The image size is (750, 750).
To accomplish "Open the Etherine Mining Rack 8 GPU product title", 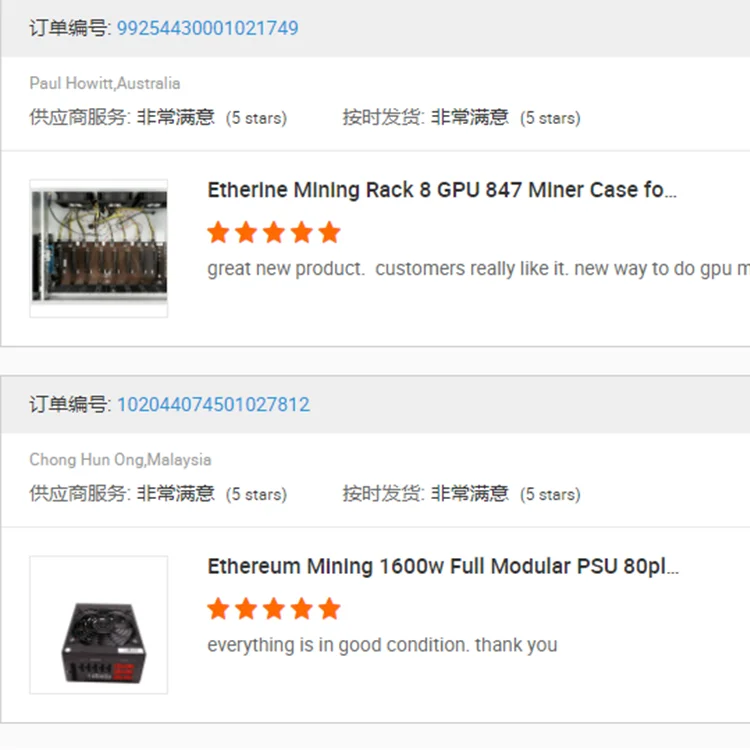I will pyautogui.click(x=442, y=190).
